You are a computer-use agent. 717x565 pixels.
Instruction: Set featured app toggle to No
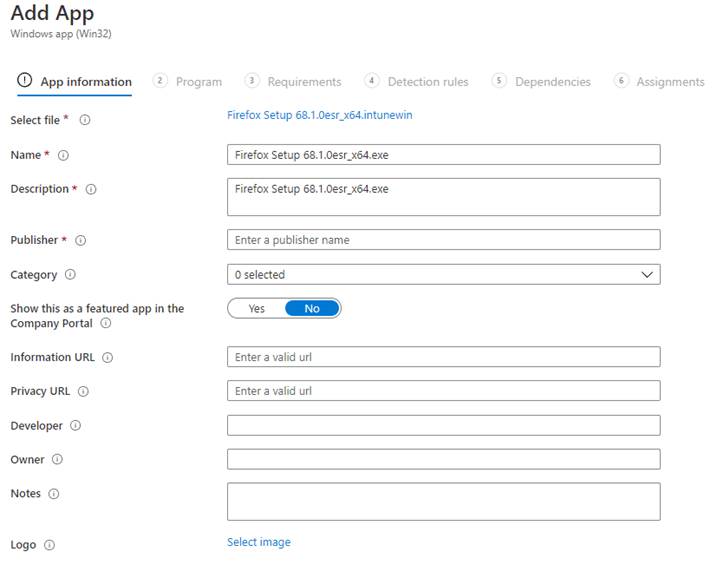click(312, 309)
